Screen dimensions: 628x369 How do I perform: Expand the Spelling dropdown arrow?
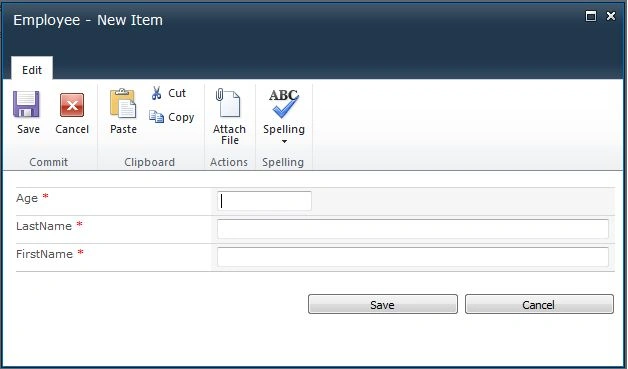click(284, 141)
